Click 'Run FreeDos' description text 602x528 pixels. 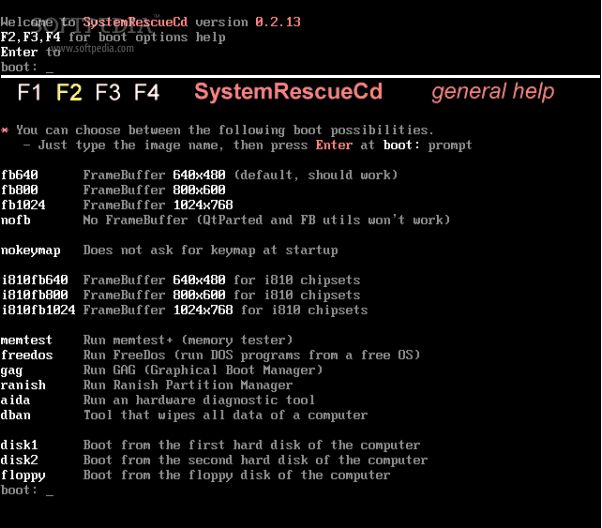tap(251, 355)
